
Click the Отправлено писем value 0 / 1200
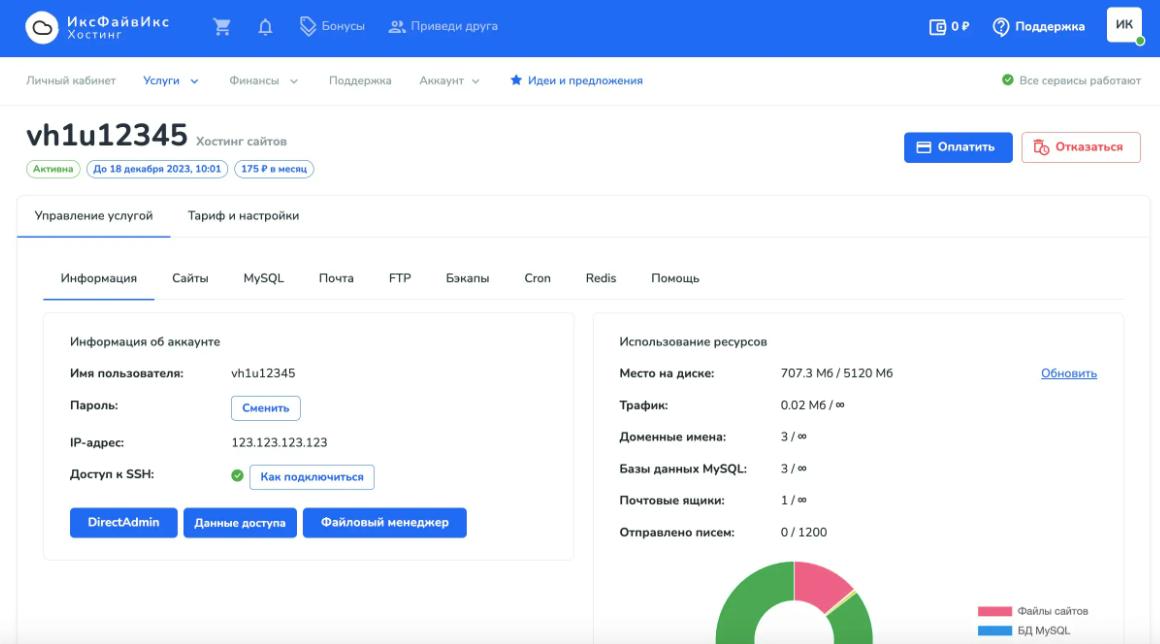(803, 532)
